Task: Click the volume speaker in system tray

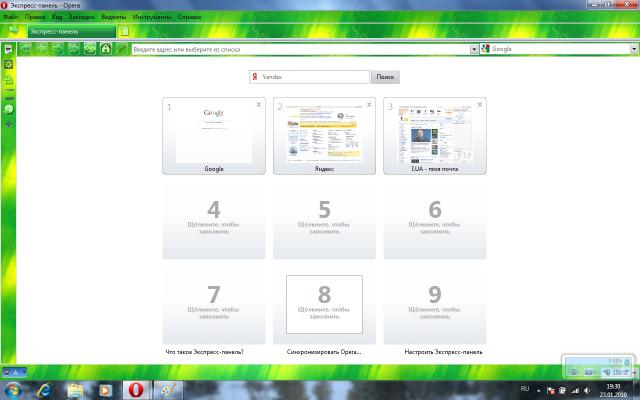Action: click(587, 391)
